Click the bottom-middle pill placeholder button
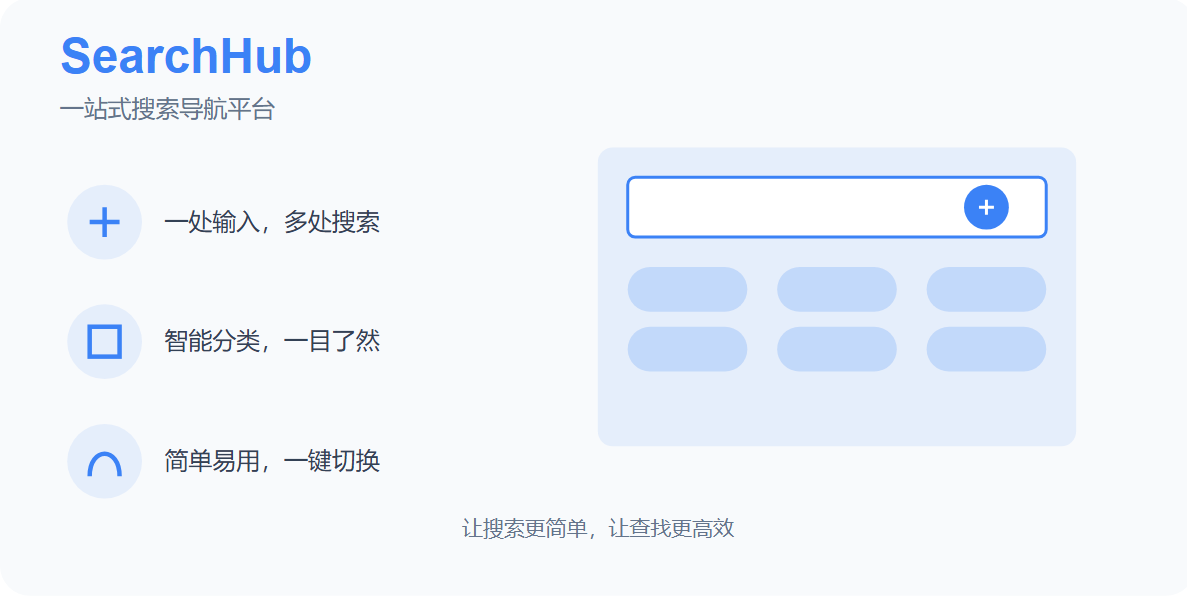Viewport: 1187px width, 597px height. 836,349
